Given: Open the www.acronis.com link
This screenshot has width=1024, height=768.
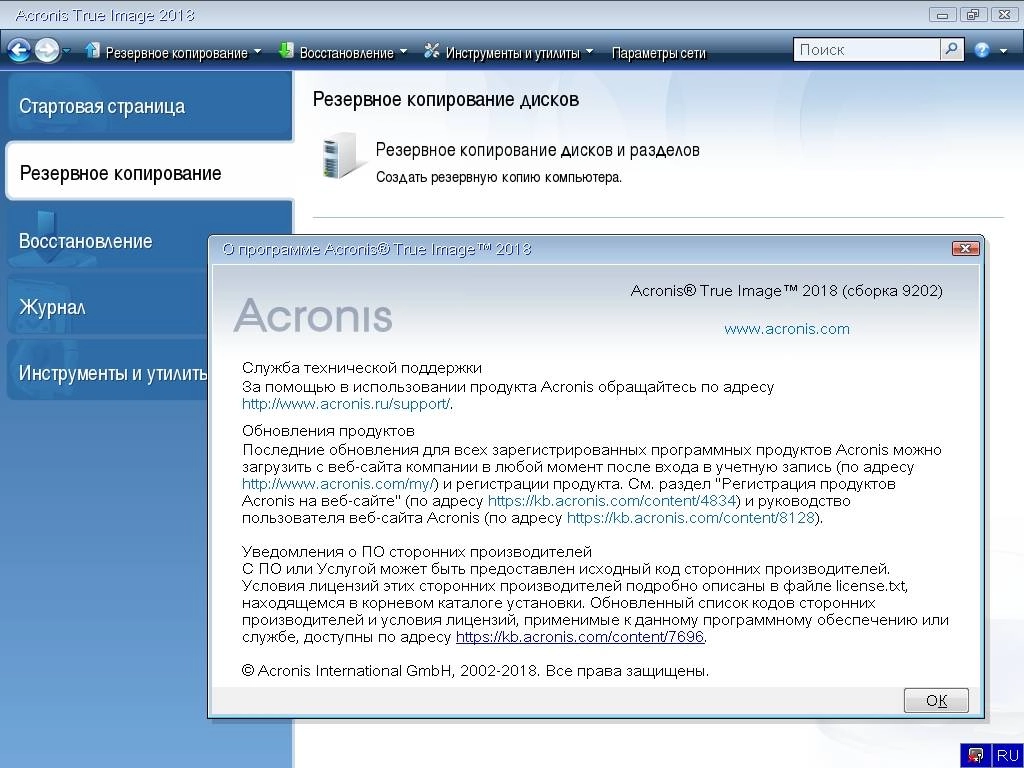Looking at the screenshot, I should coord(787,329).
